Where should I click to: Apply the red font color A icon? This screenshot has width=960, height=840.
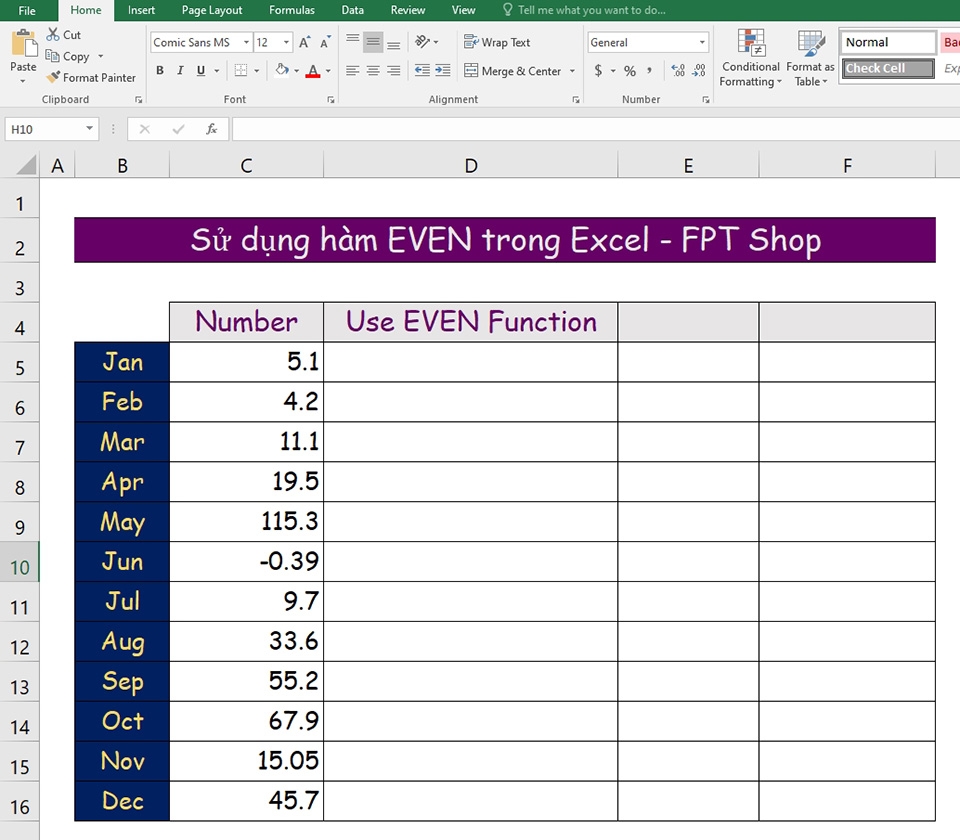point(313,70)
